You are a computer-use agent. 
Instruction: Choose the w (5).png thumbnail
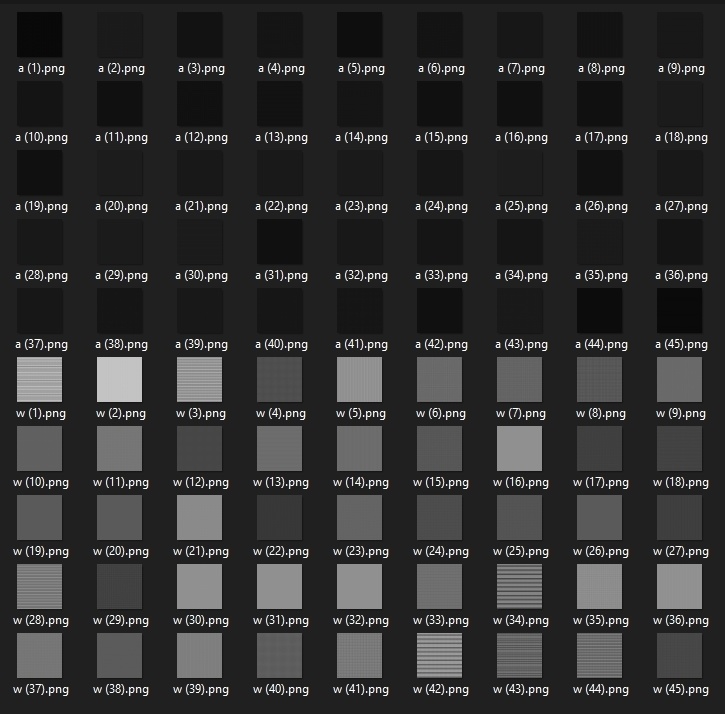click(359, 379)
